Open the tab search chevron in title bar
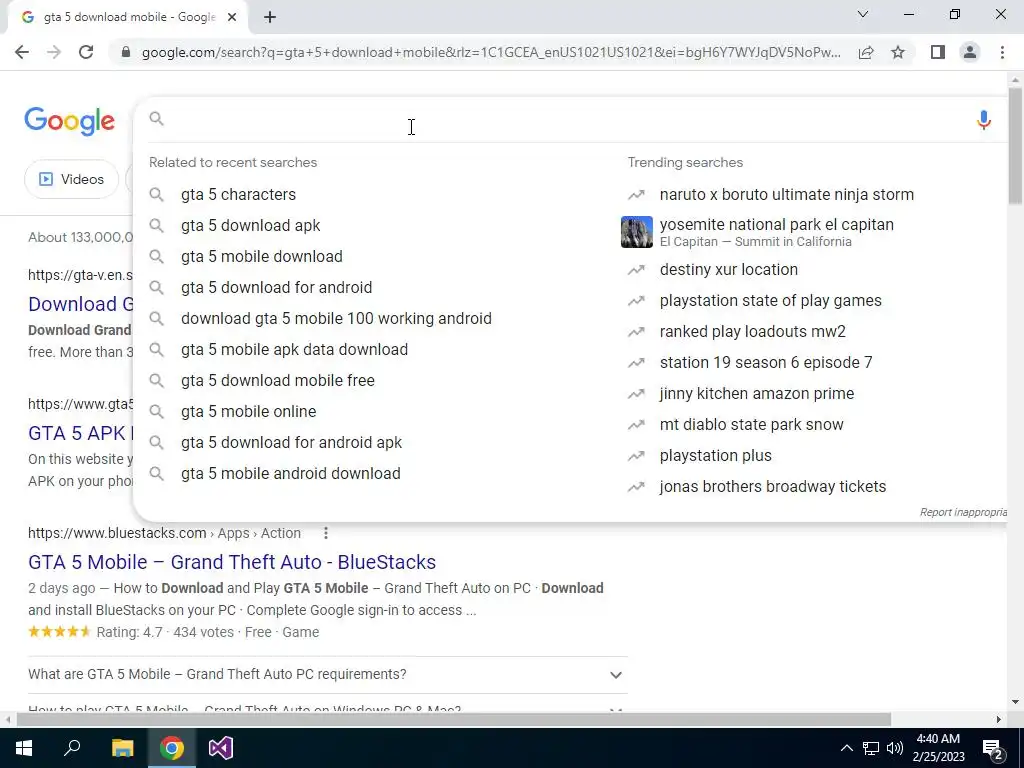 (x=863, y=14)
